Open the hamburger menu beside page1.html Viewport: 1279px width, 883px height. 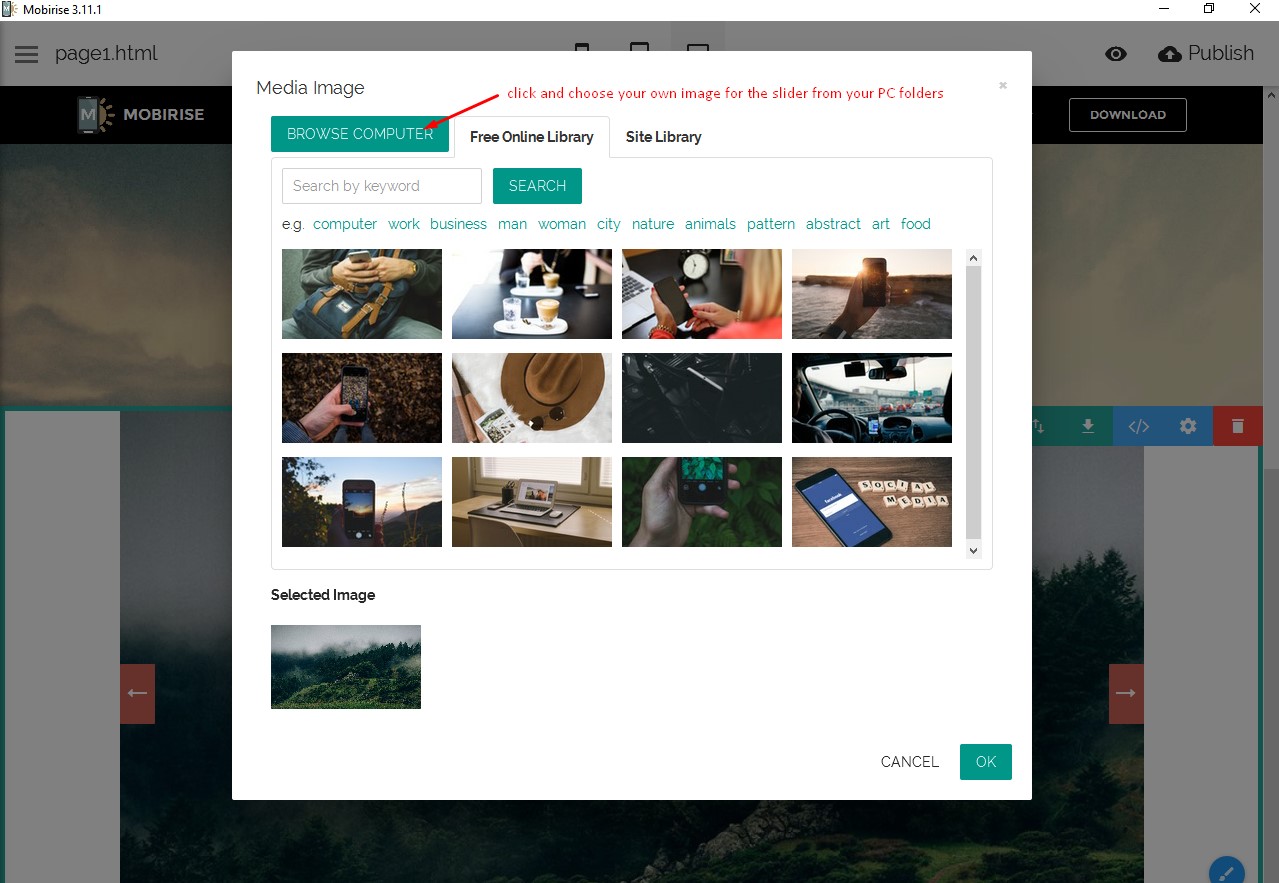(x=26, y=54)
